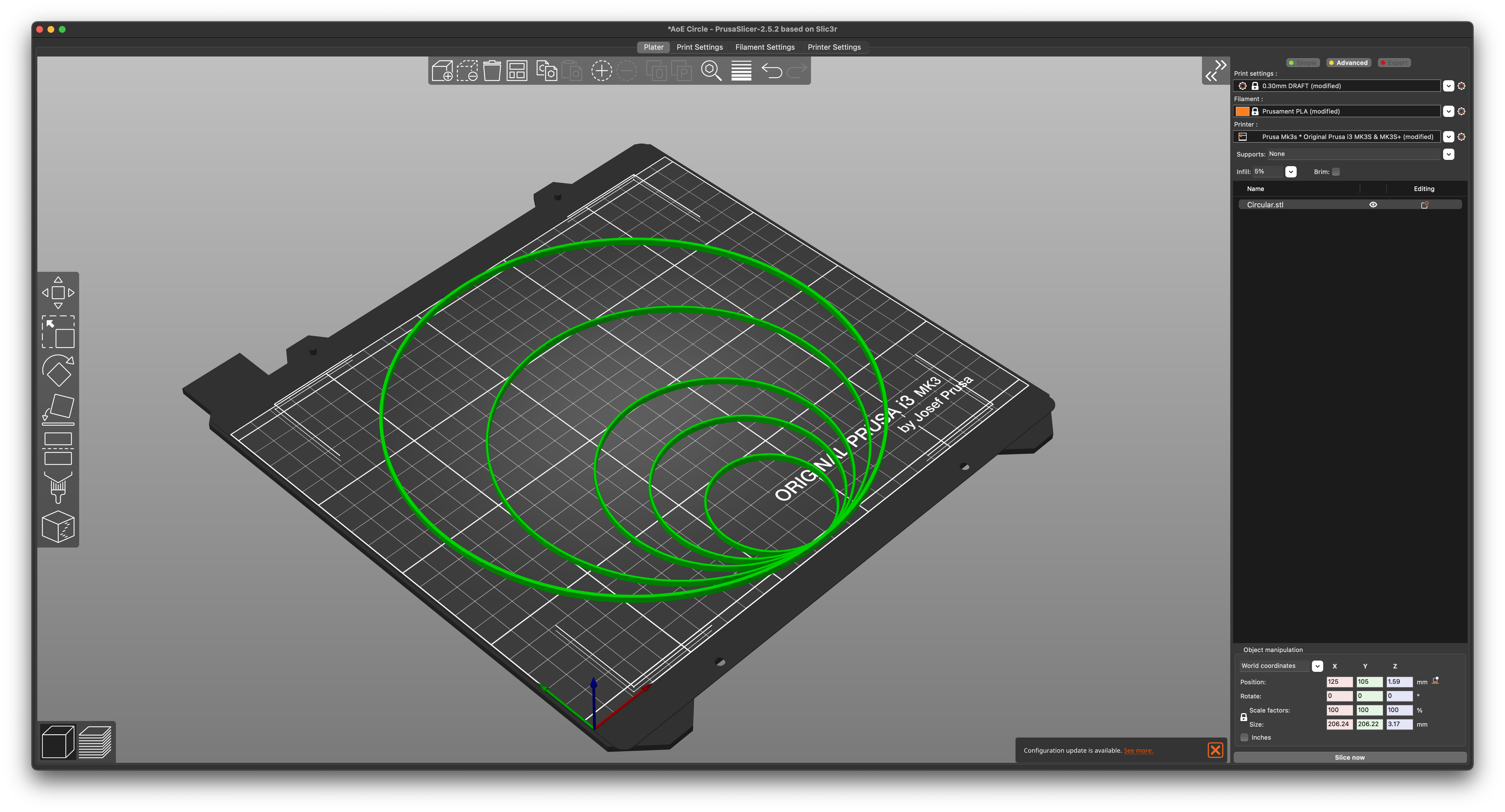Switch to the 3D editor view
1505x812 pixels.
pyautogui.click(x=58, y=742)
